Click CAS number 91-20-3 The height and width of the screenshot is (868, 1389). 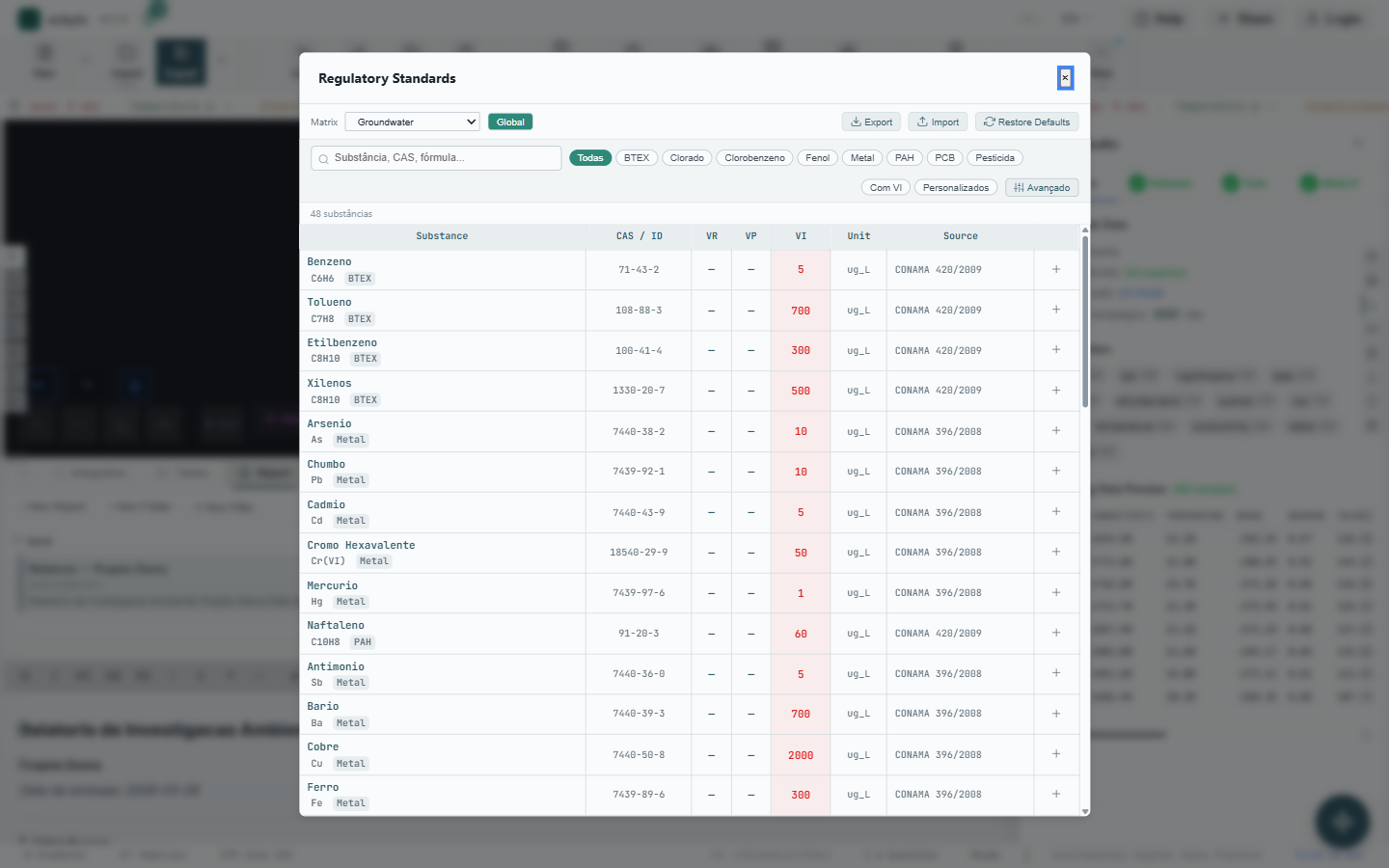coord(639,634)
